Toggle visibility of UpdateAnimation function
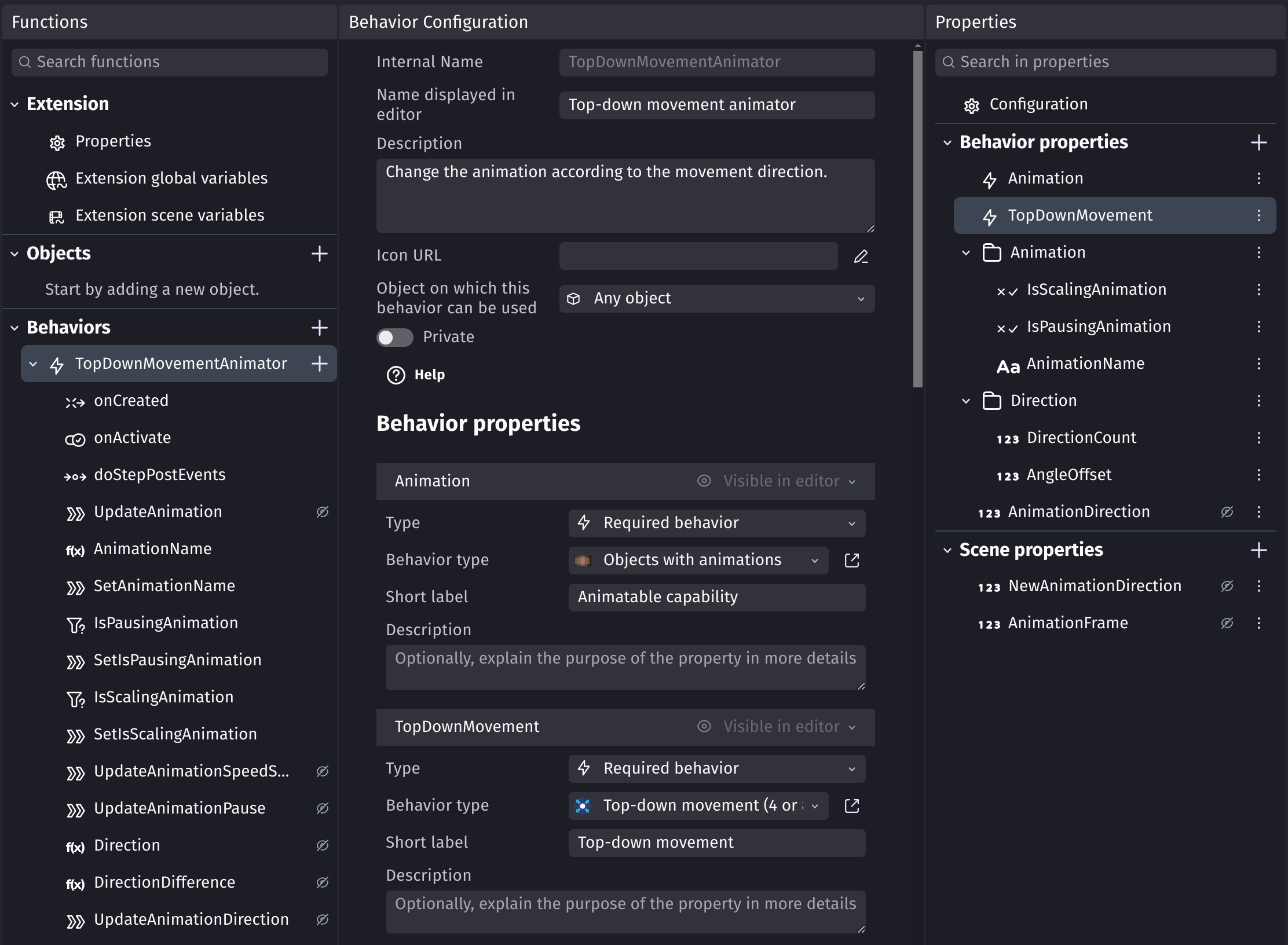This screenshot has height=945, width=1288. click(323, 512)
